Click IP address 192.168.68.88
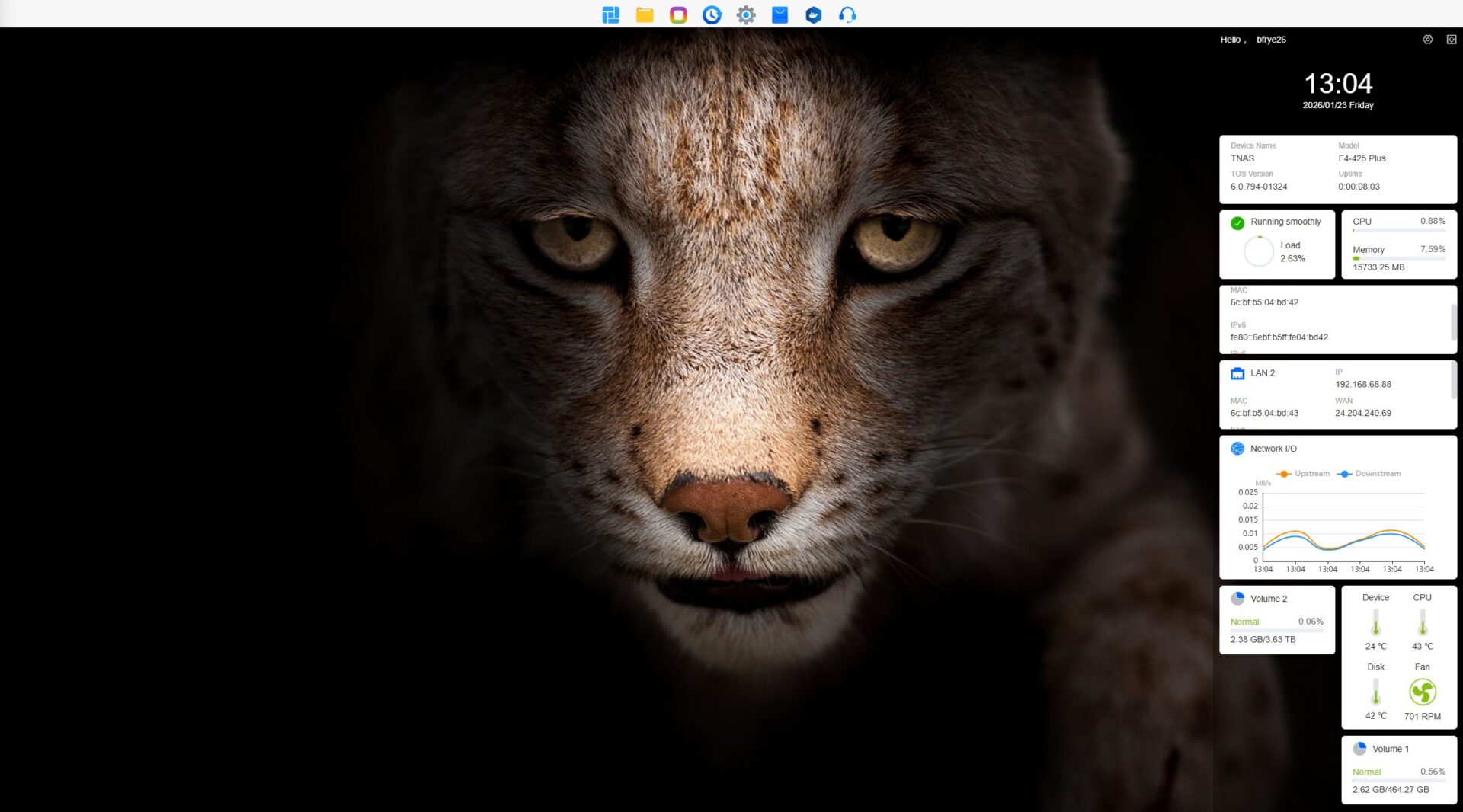Image resolution: width=1463 pixels, height=812 pixels. pyautogui.click(x=1362, y=385)
